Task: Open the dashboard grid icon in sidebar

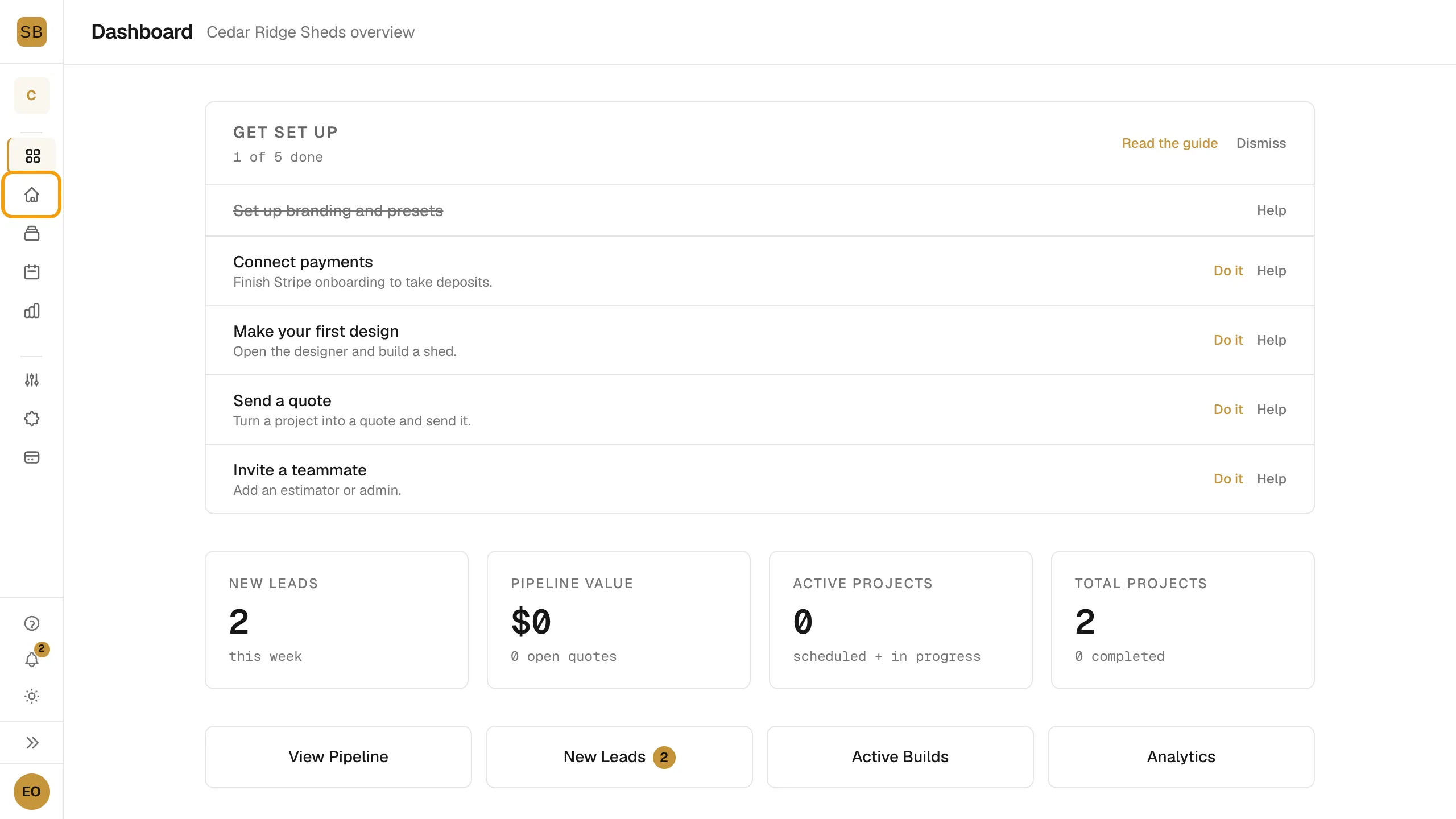Action: (32, 156)
